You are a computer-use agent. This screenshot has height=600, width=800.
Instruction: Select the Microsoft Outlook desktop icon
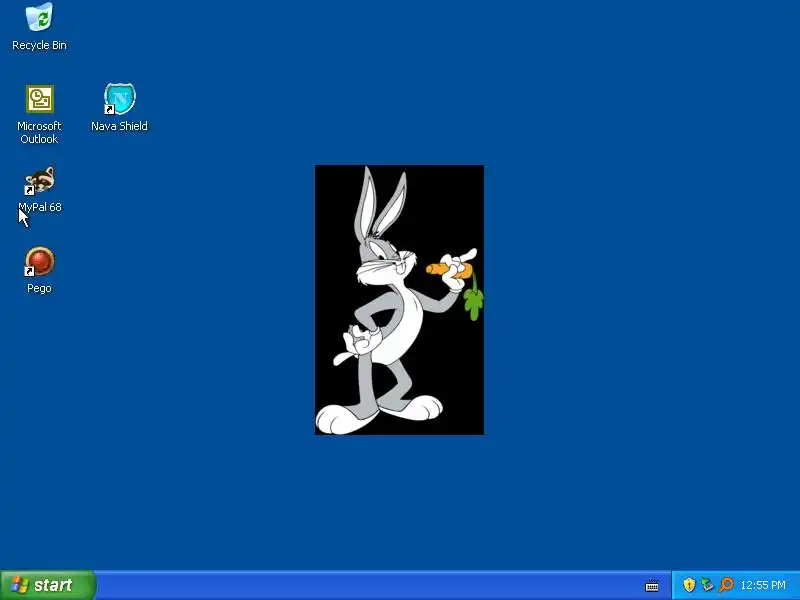tap(39, 99)
